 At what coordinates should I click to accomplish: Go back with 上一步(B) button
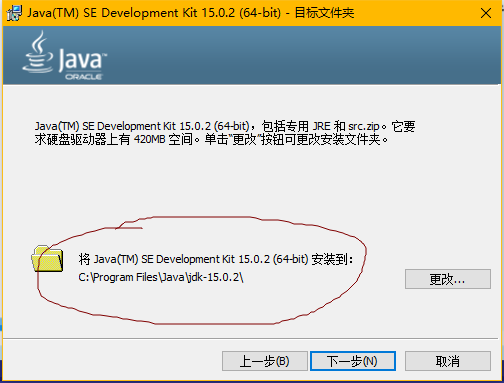point(265,361)
